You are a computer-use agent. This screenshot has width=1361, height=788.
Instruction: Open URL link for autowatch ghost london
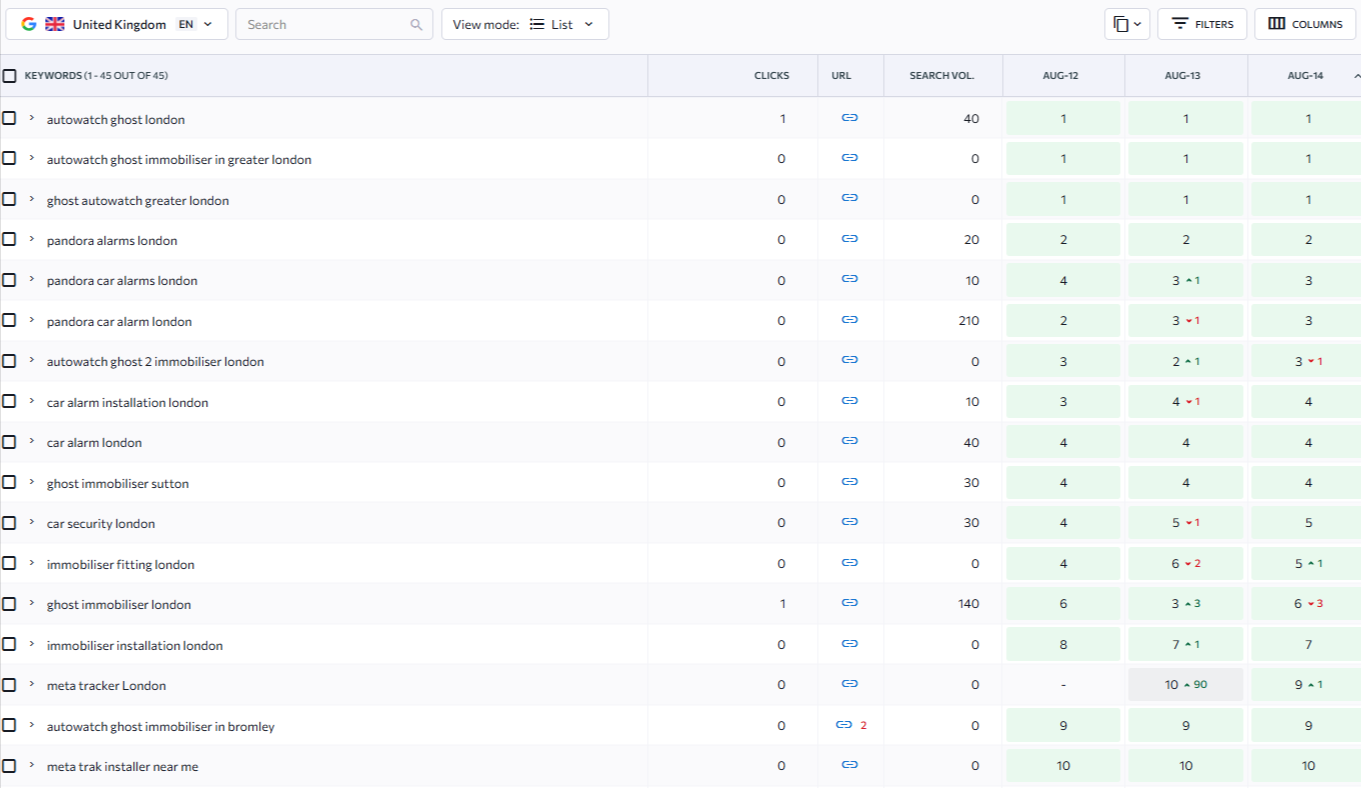(849, 118)
